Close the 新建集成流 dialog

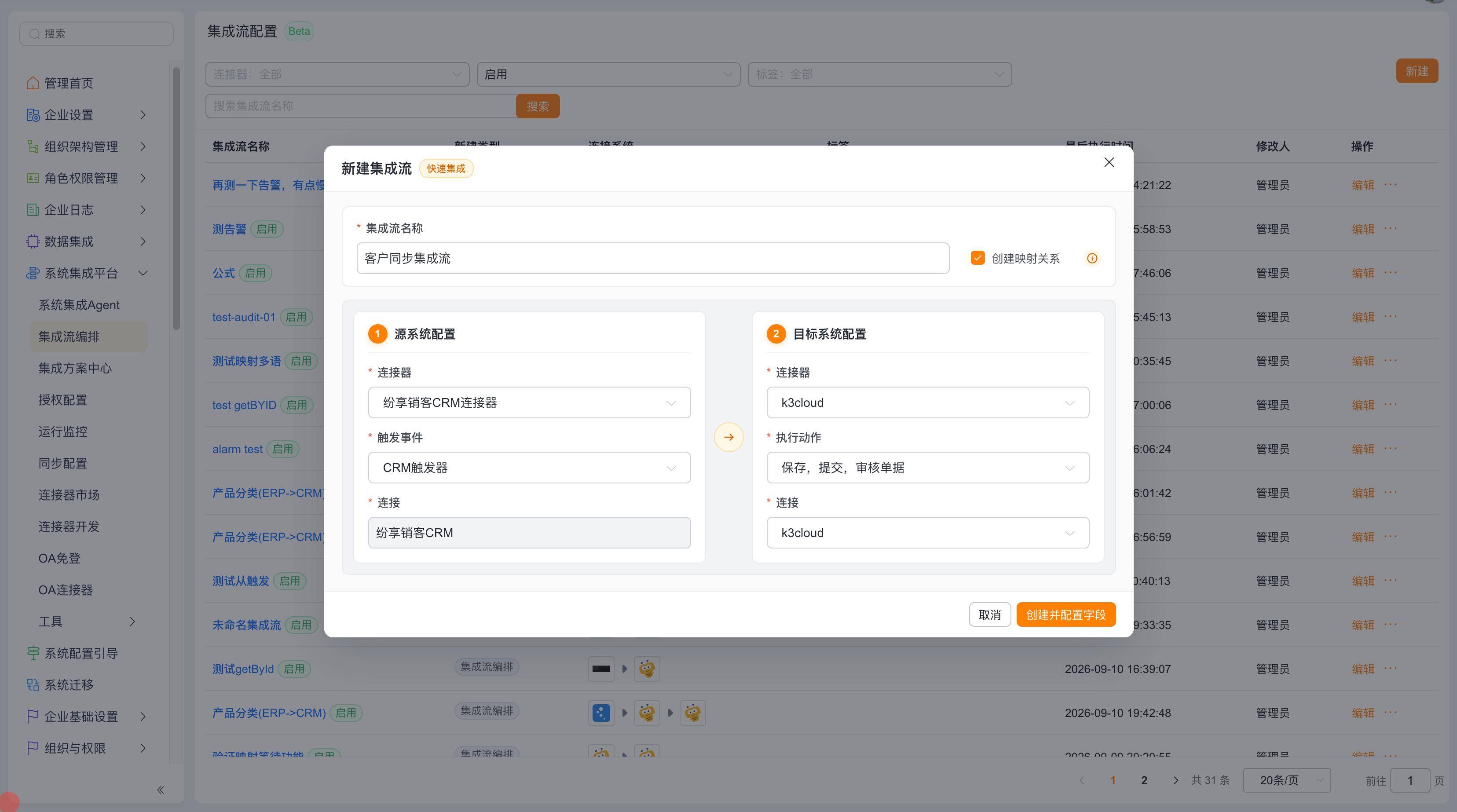tap(1109, 162)
